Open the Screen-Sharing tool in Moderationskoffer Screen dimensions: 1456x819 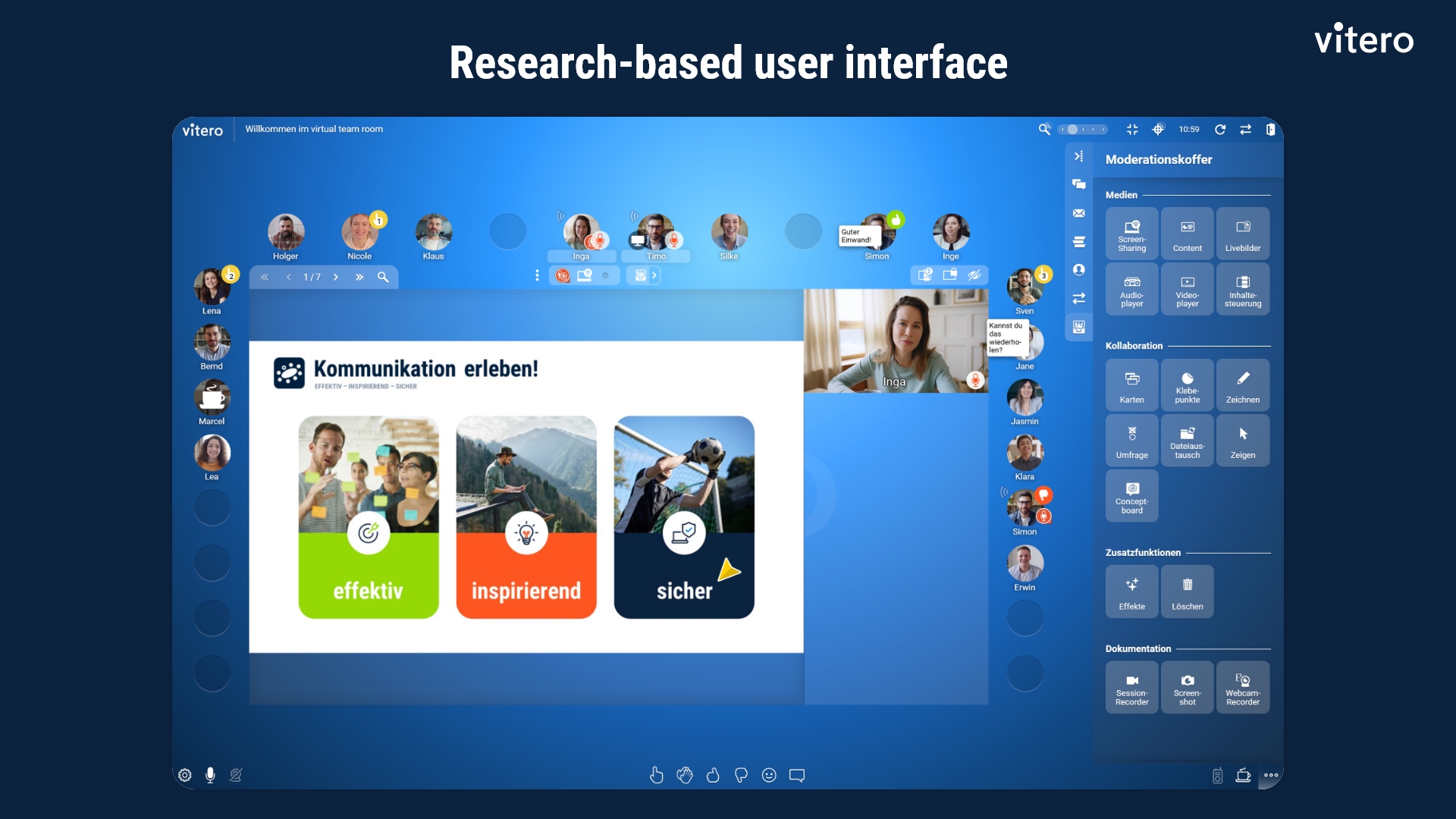(1131, 233)
